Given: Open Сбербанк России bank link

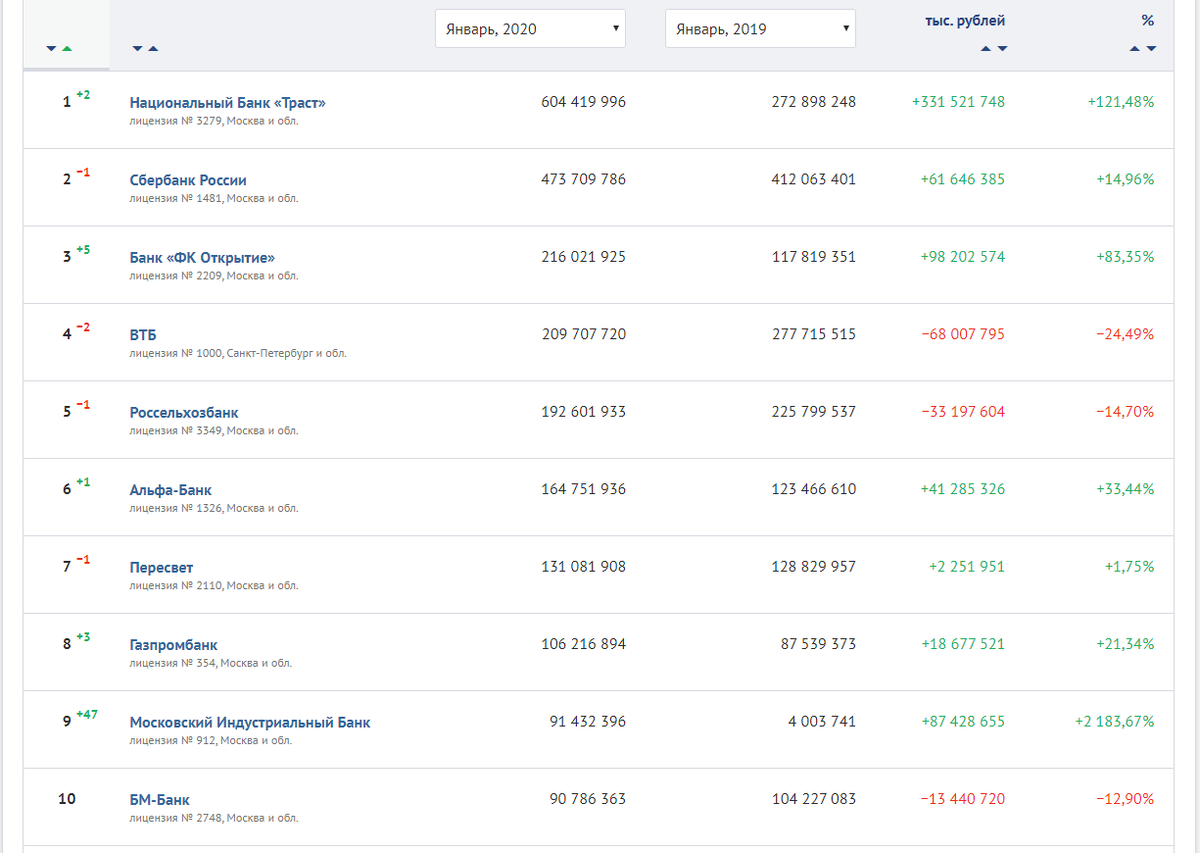Looking at the screenshot, I should coord(188,180).
